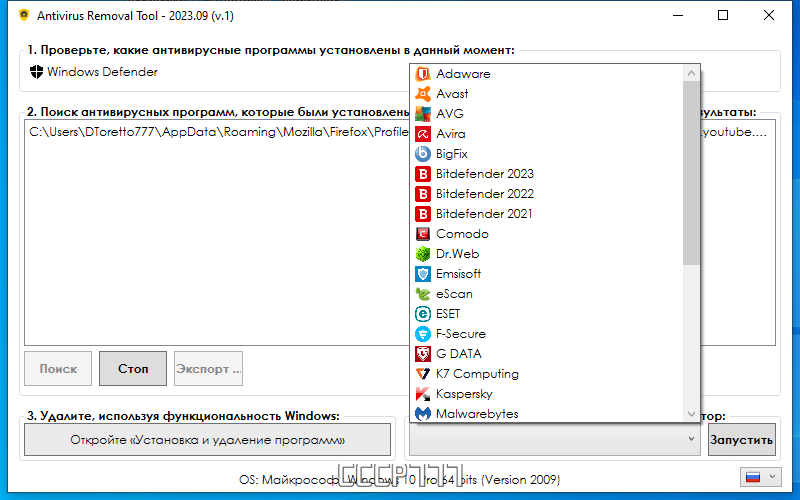Screen dimensions: 800x500
Task: Choose Comodo in the list
Action: [x=546, y=234]
